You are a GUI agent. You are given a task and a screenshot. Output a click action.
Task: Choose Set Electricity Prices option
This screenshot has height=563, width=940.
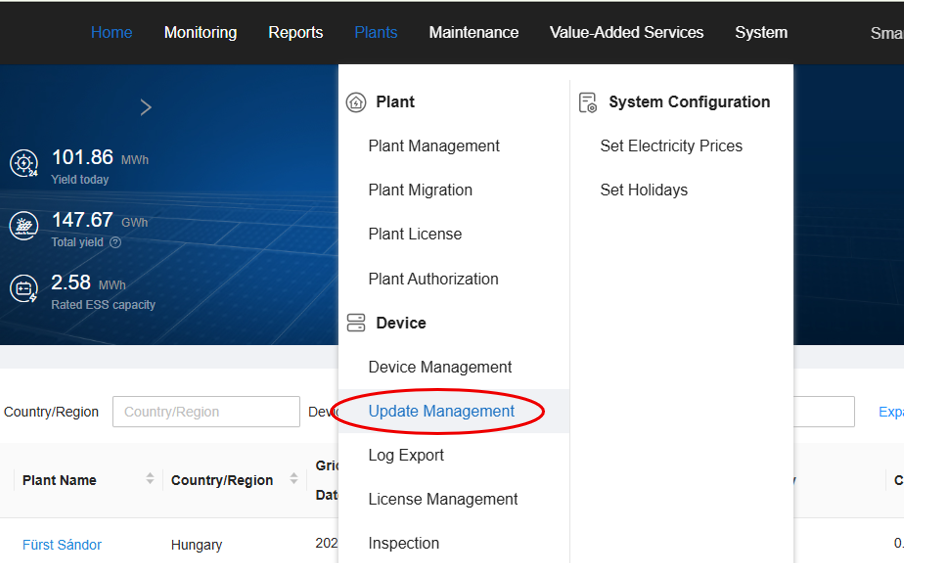671,146
